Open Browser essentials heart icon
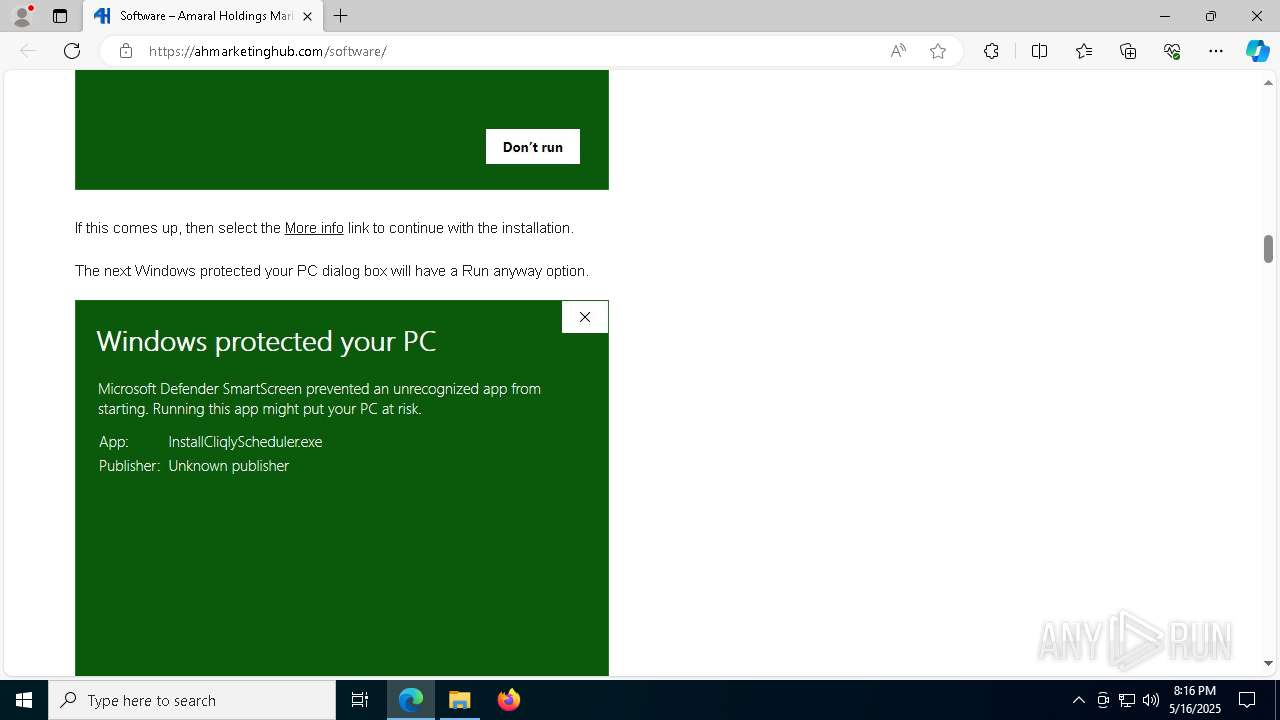Viewport: 1280px width, 720px height. tap(1172, 51)
